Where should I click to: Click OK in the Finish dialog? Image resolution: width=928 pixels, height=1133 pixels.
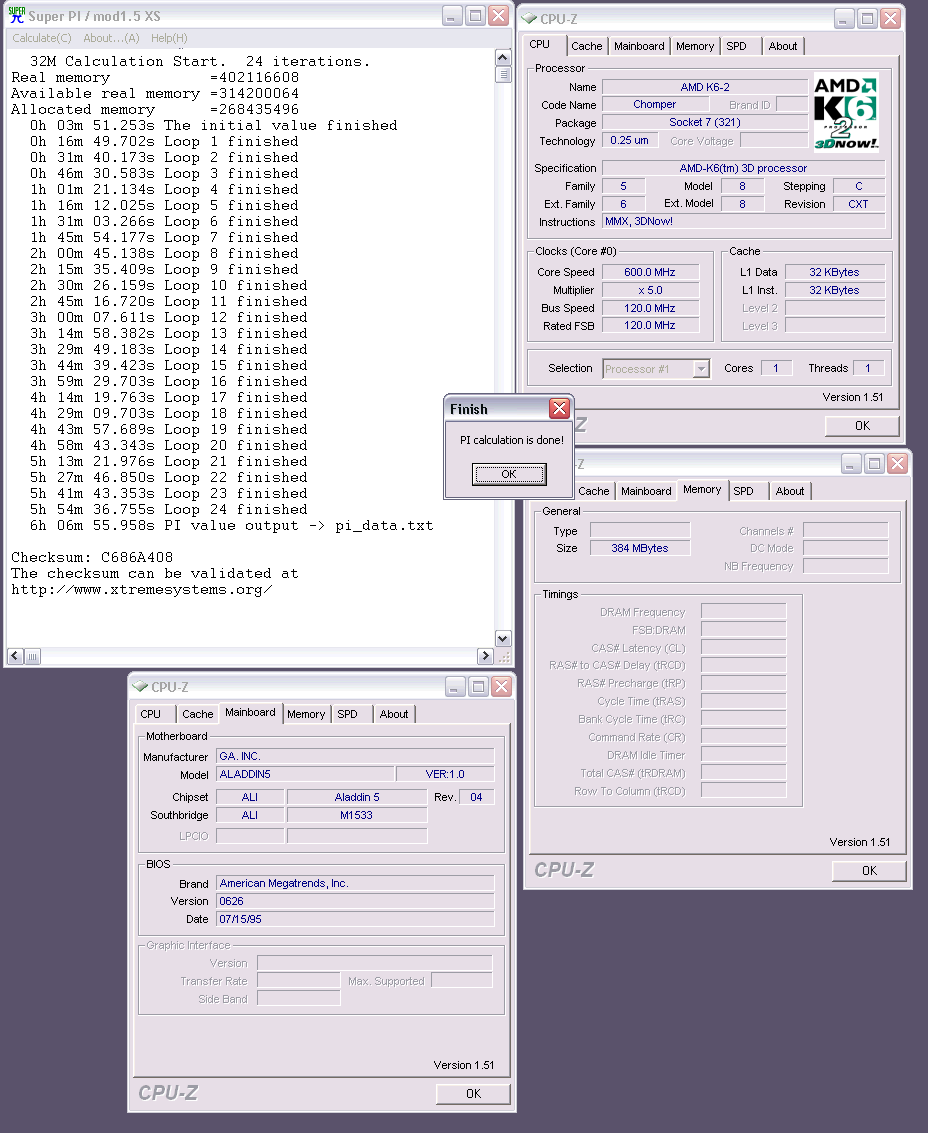click(x=509, y=475)
